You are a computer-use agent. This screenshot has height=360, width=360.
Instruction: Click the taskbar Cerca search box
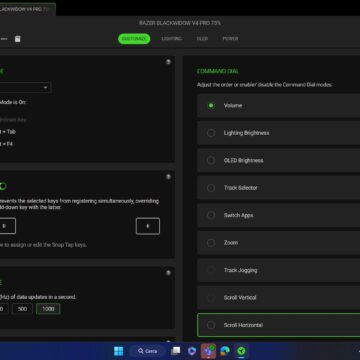click(x=148, y=351)
